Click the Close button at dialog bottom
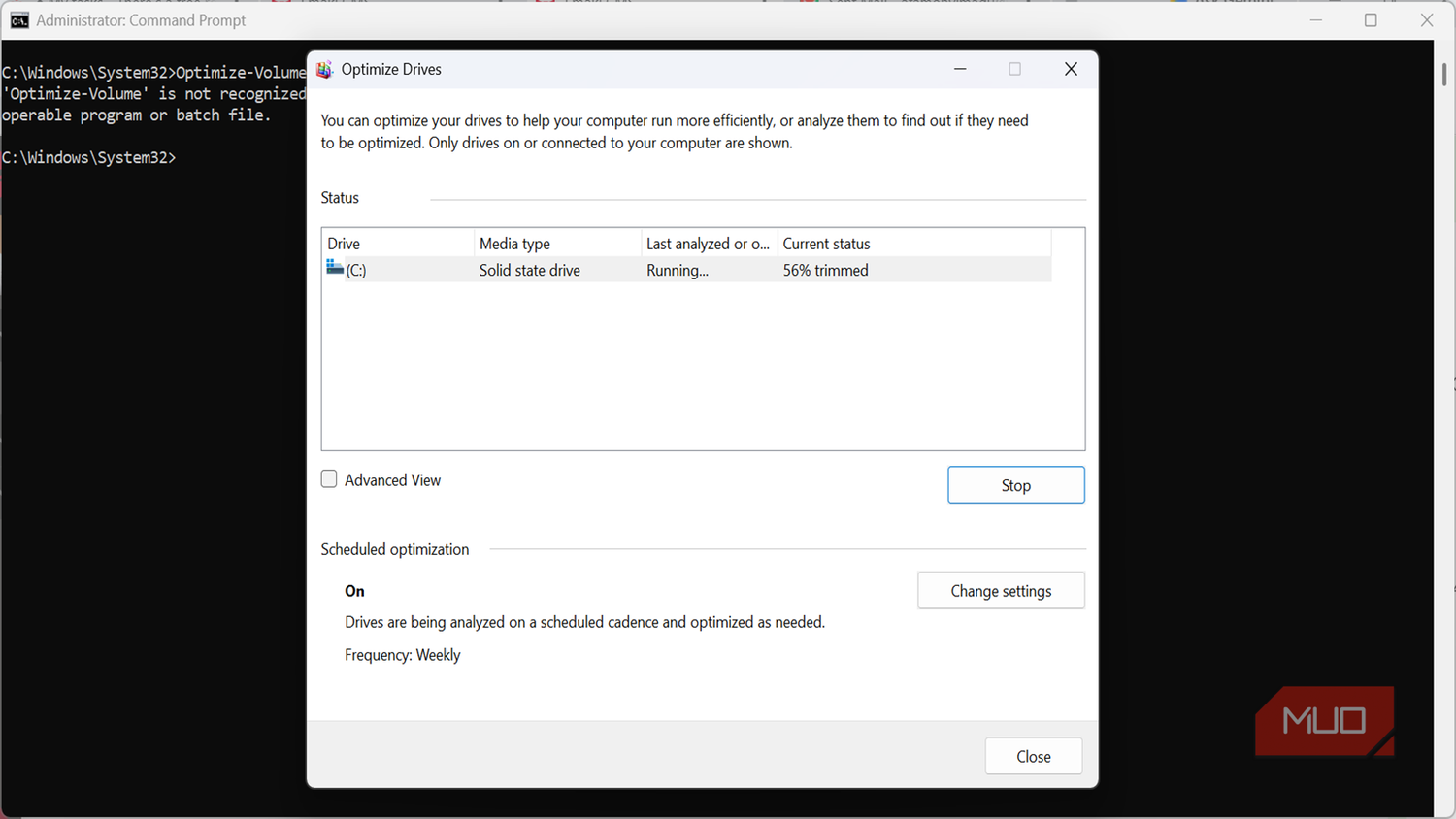 tap(1034, 757)
